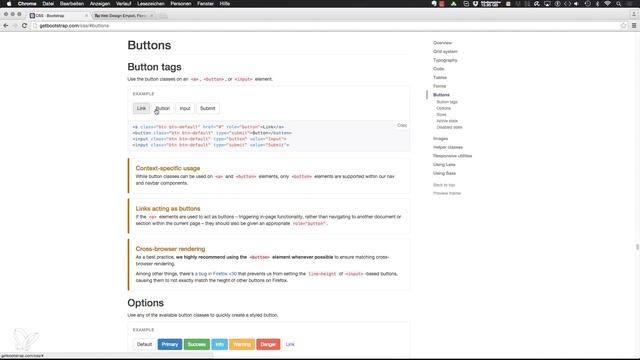640x360 pixels.
Task: Open the Anzeigen menu
Action: [100, 4]
